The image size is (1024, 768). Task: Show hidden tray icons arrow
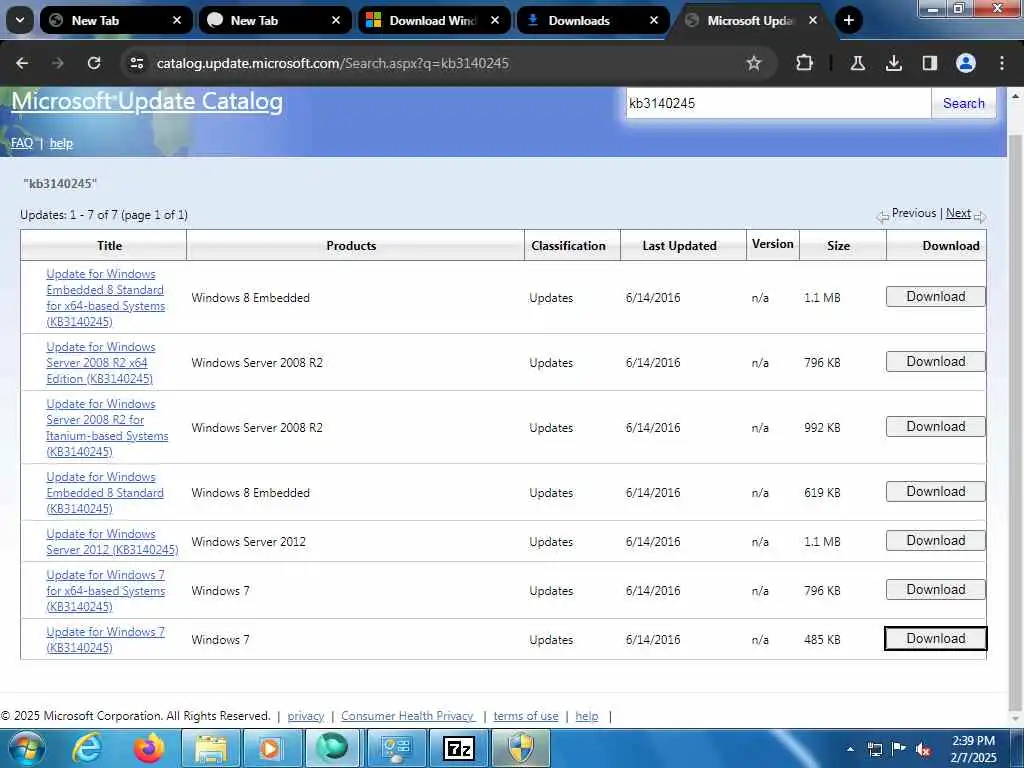(850, 749)
